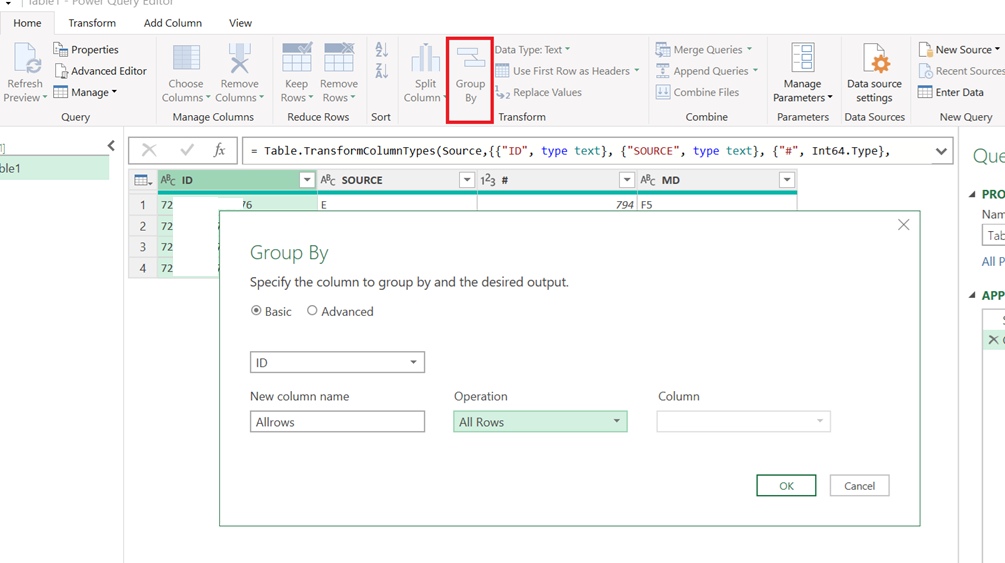Screen dimensions: 1005x563
Task: Open the Add Column ribbon tab
Action: point(172,23)
